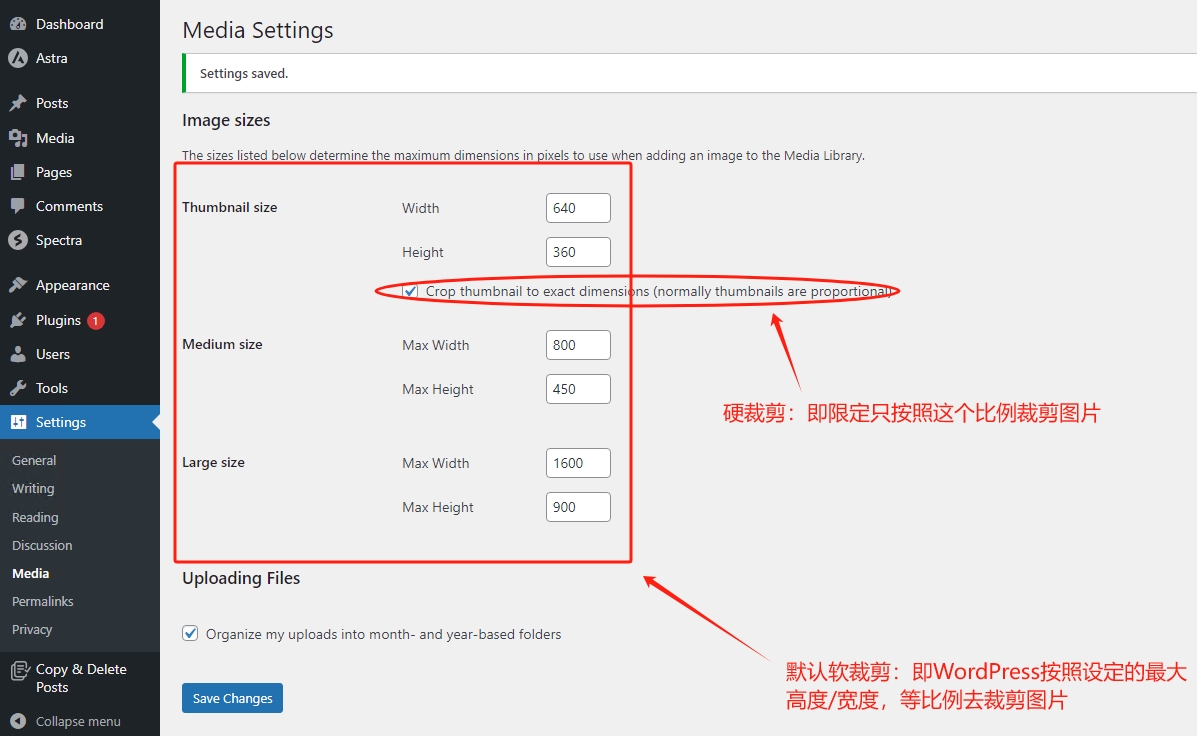Image resolution: width=1197 pixels, height=736 pixels.
Task: Open General settings submenu link
Action: point(34,460)
